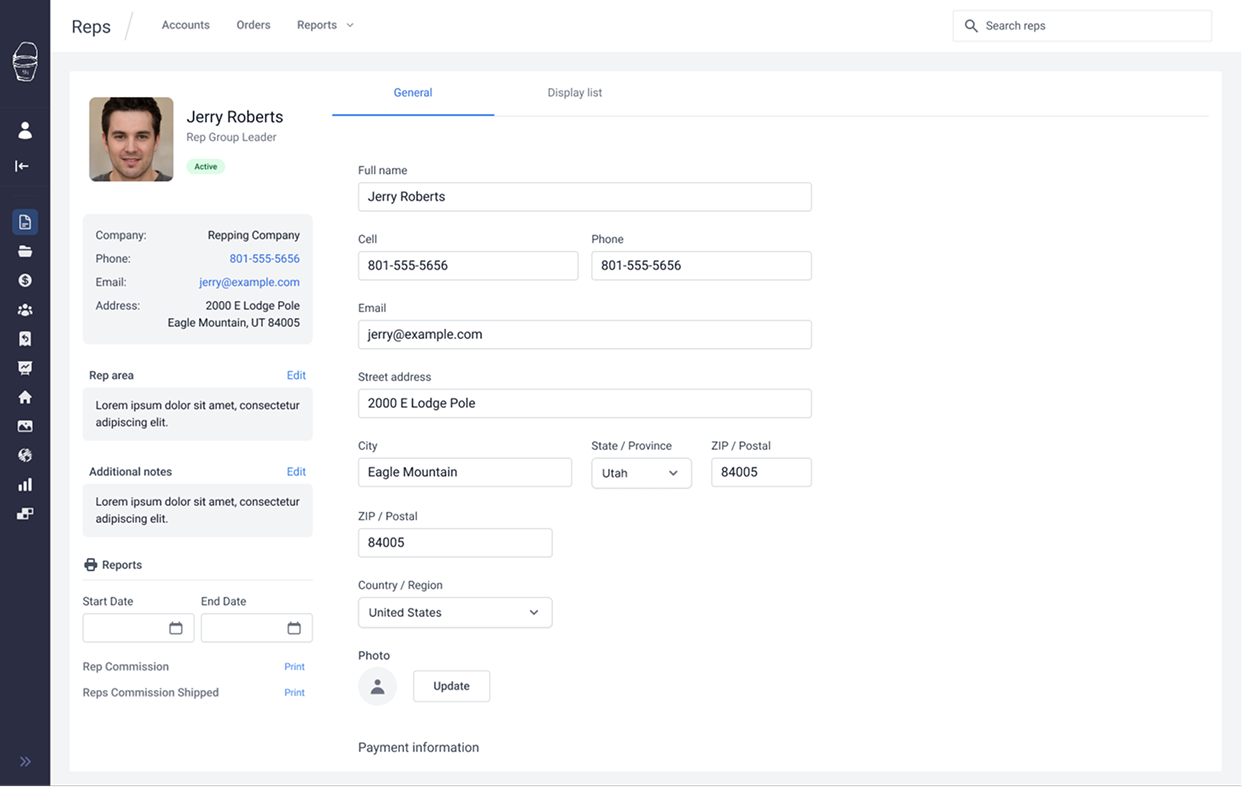Open the people group icon in sidebar
Viewport: 1242px width, 791px height.
[x=25, y=310]
